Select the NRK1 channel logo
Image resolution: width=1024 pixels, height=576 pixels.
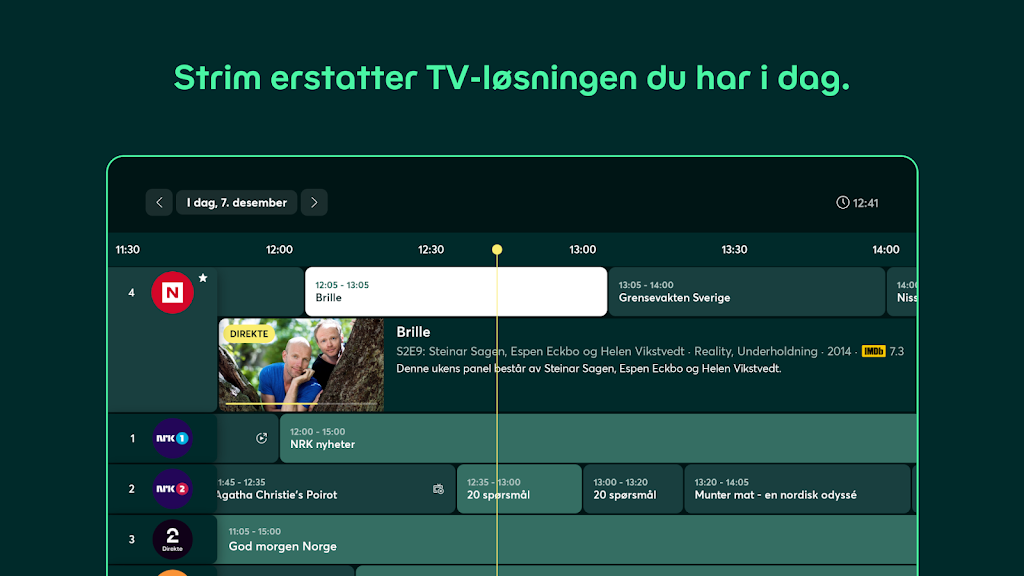[x=172, y=438]
